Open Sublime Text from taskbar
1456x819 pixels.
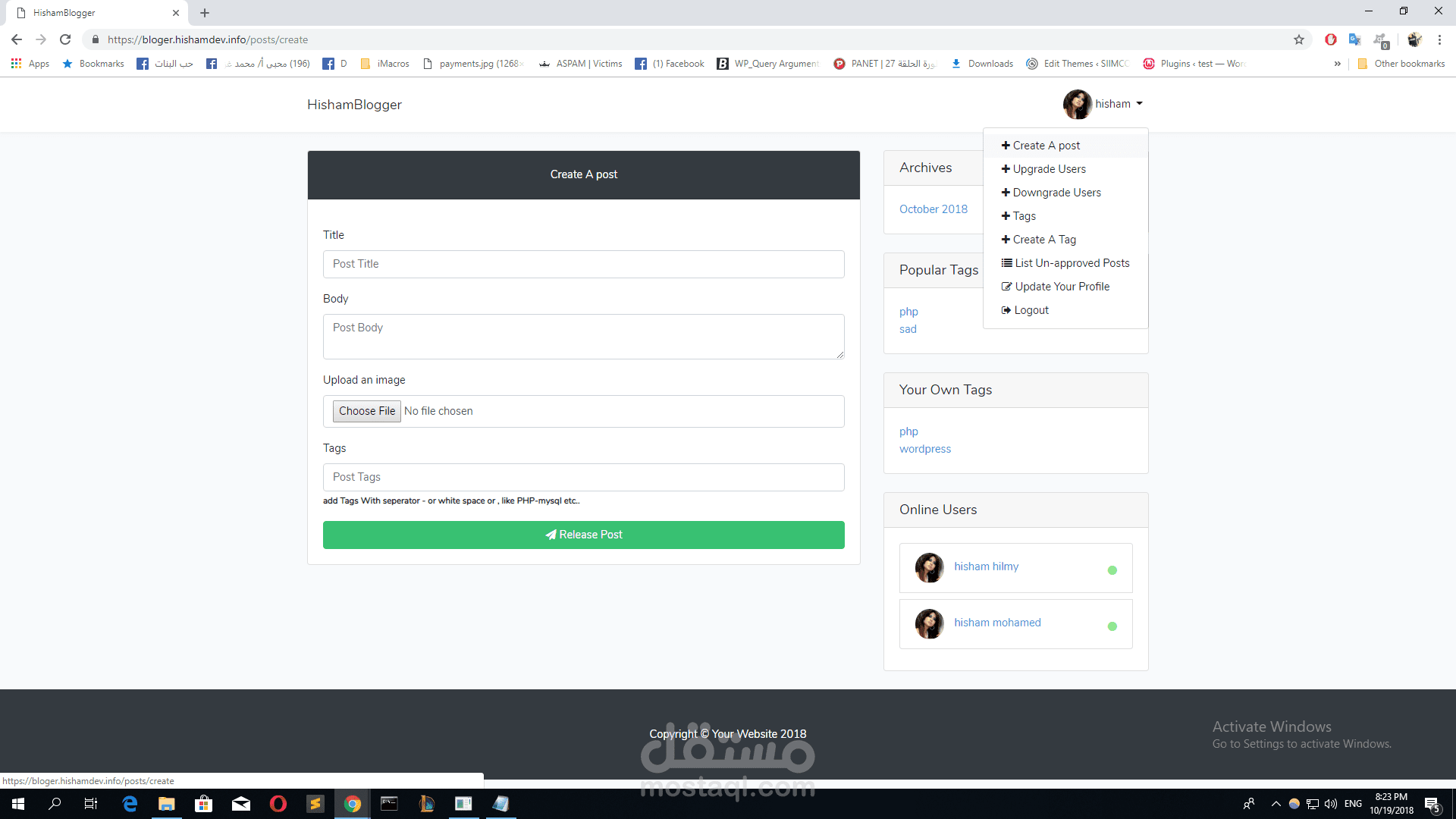[x=315, y=804]
